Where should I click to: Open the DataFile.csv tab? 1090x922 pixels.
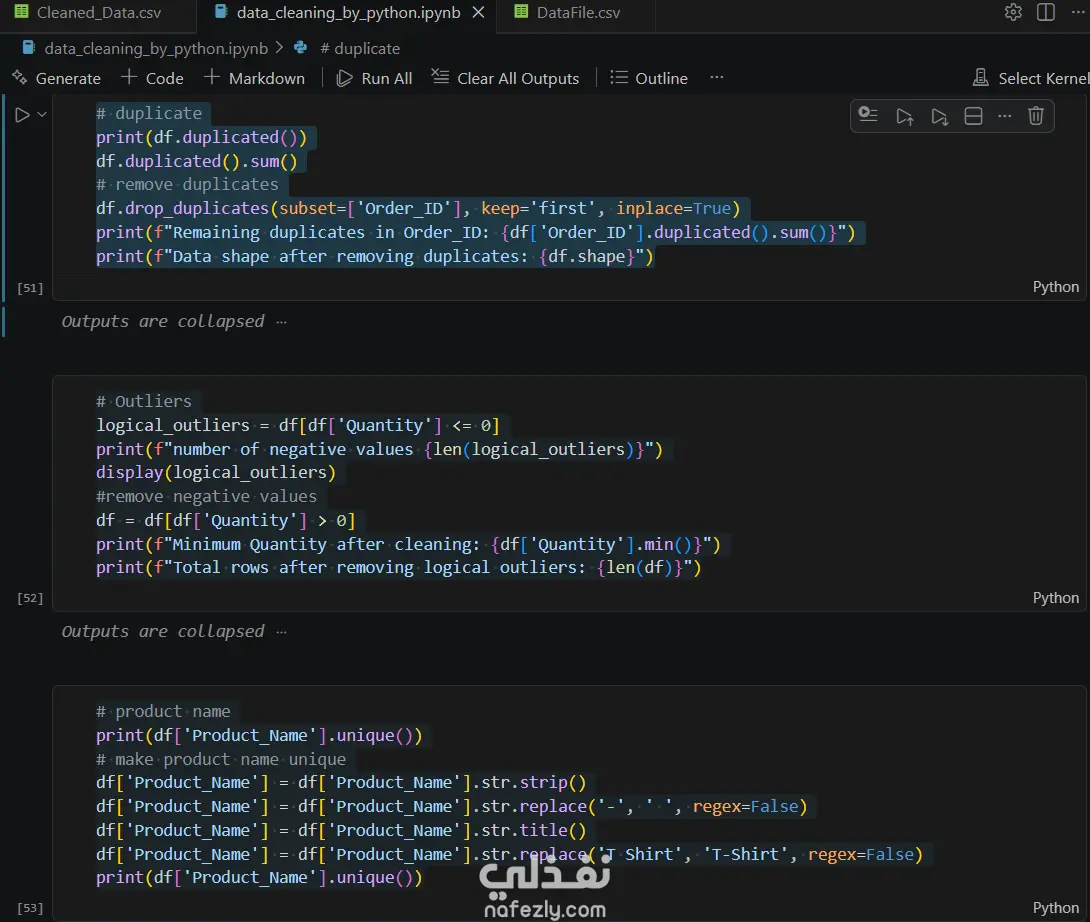567,13
